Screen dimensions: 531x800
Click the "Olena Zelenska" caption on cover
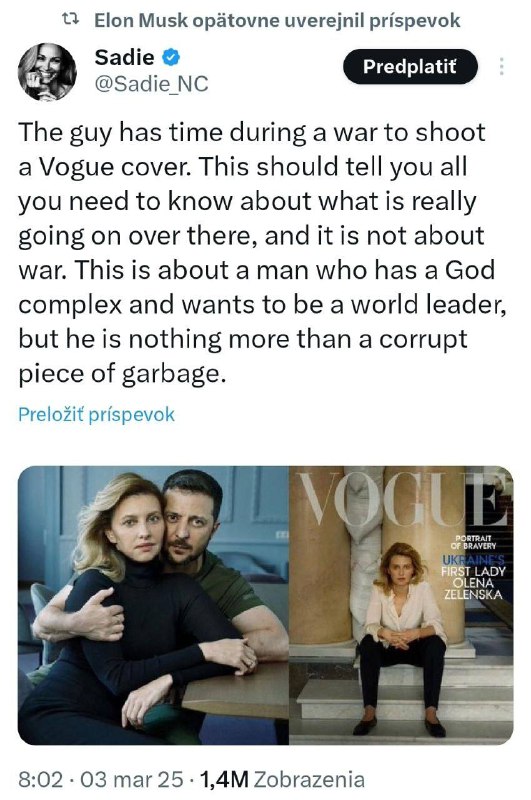(x=473, y=589)
